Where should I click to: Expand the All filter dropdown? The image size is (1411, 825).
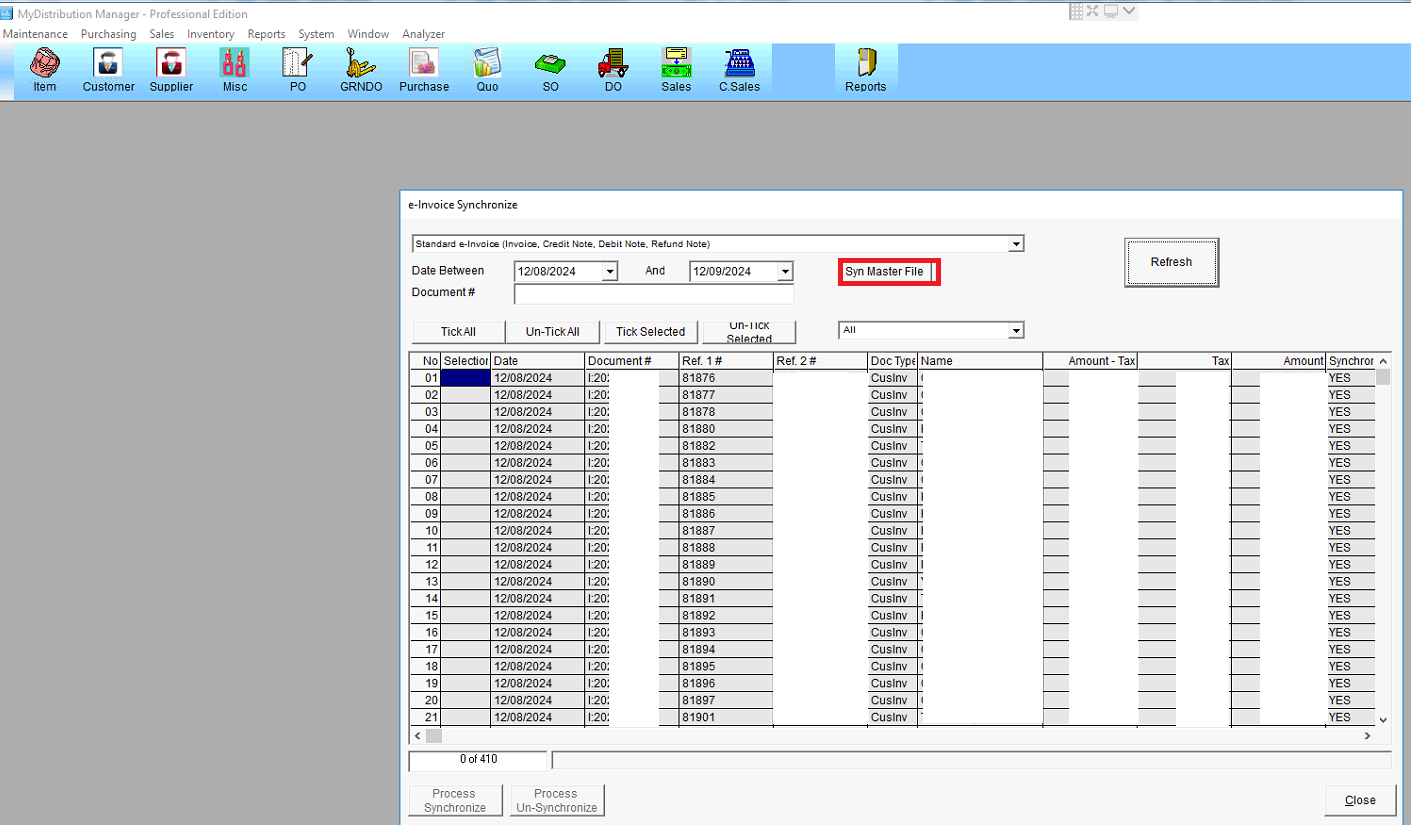1016,330
